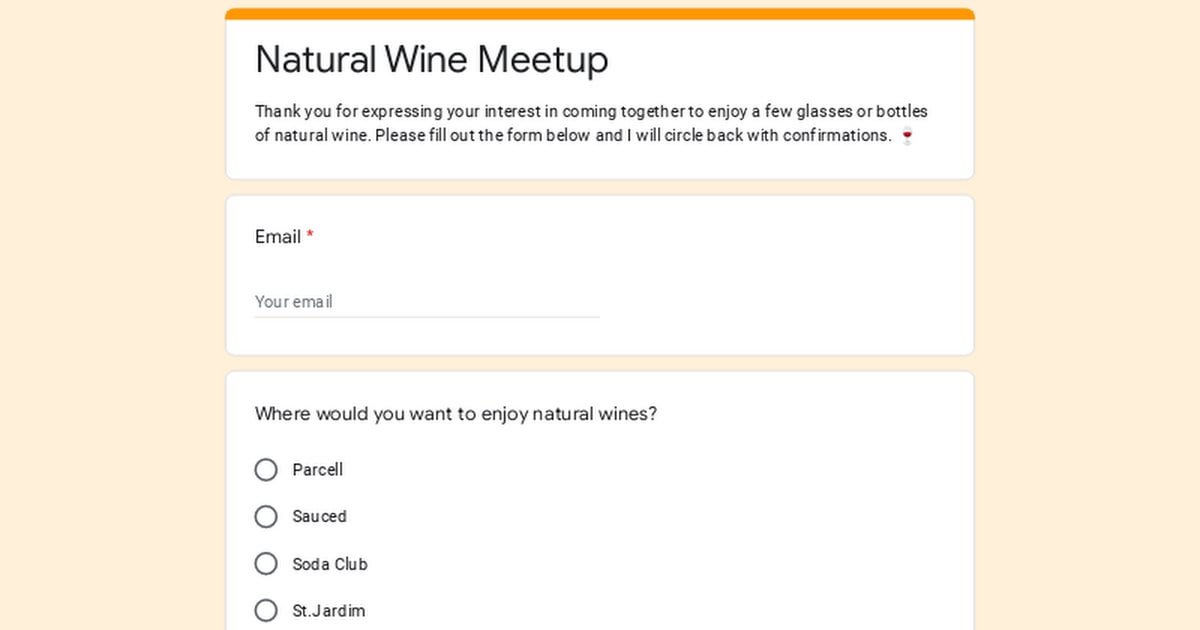Click the Soda Club label text
Viewport: 1200px width, 630px height.
[x=329, y=564]
